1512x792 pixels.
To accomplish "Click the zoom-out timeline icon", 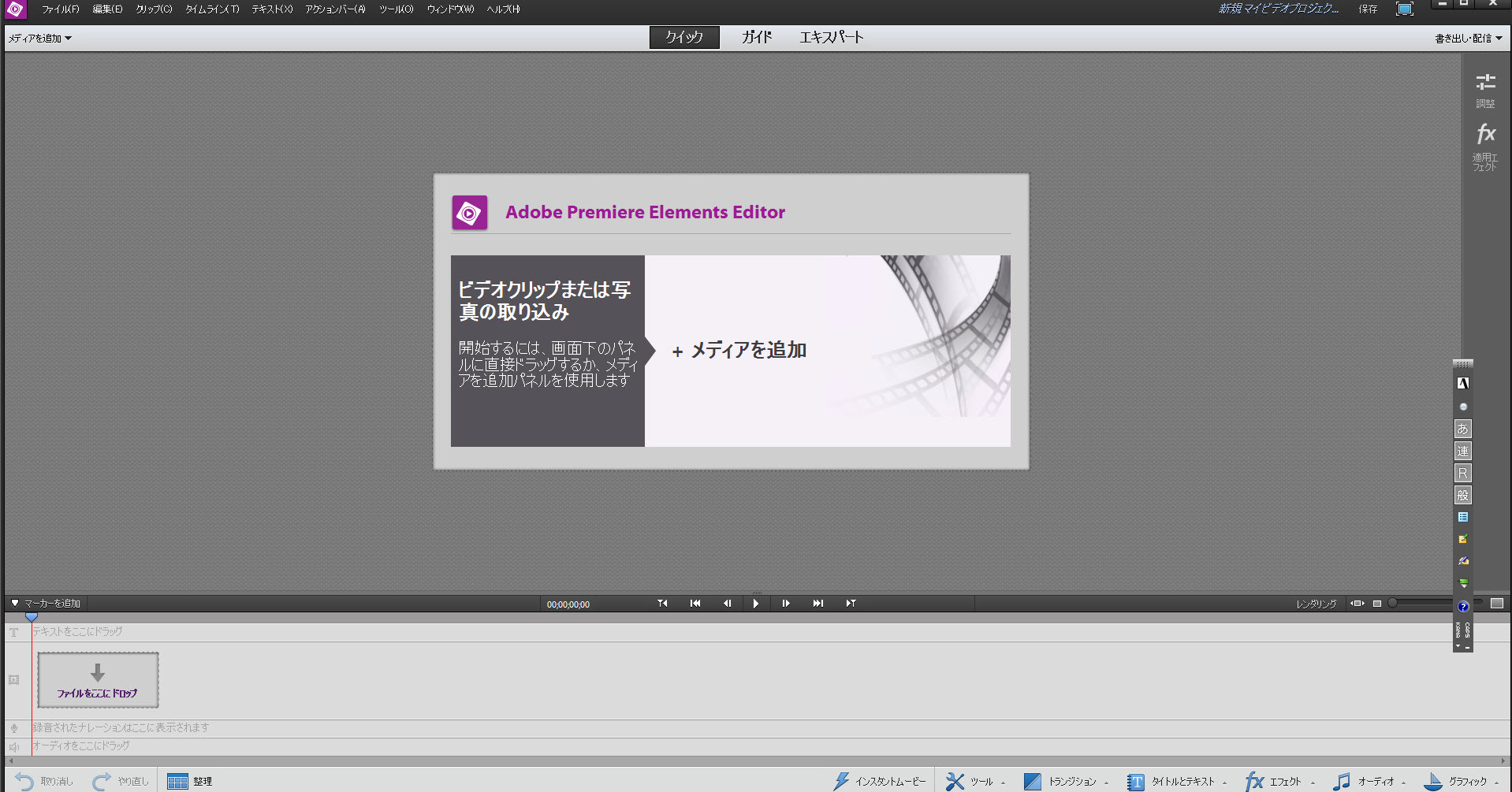I will (1377, 604).
